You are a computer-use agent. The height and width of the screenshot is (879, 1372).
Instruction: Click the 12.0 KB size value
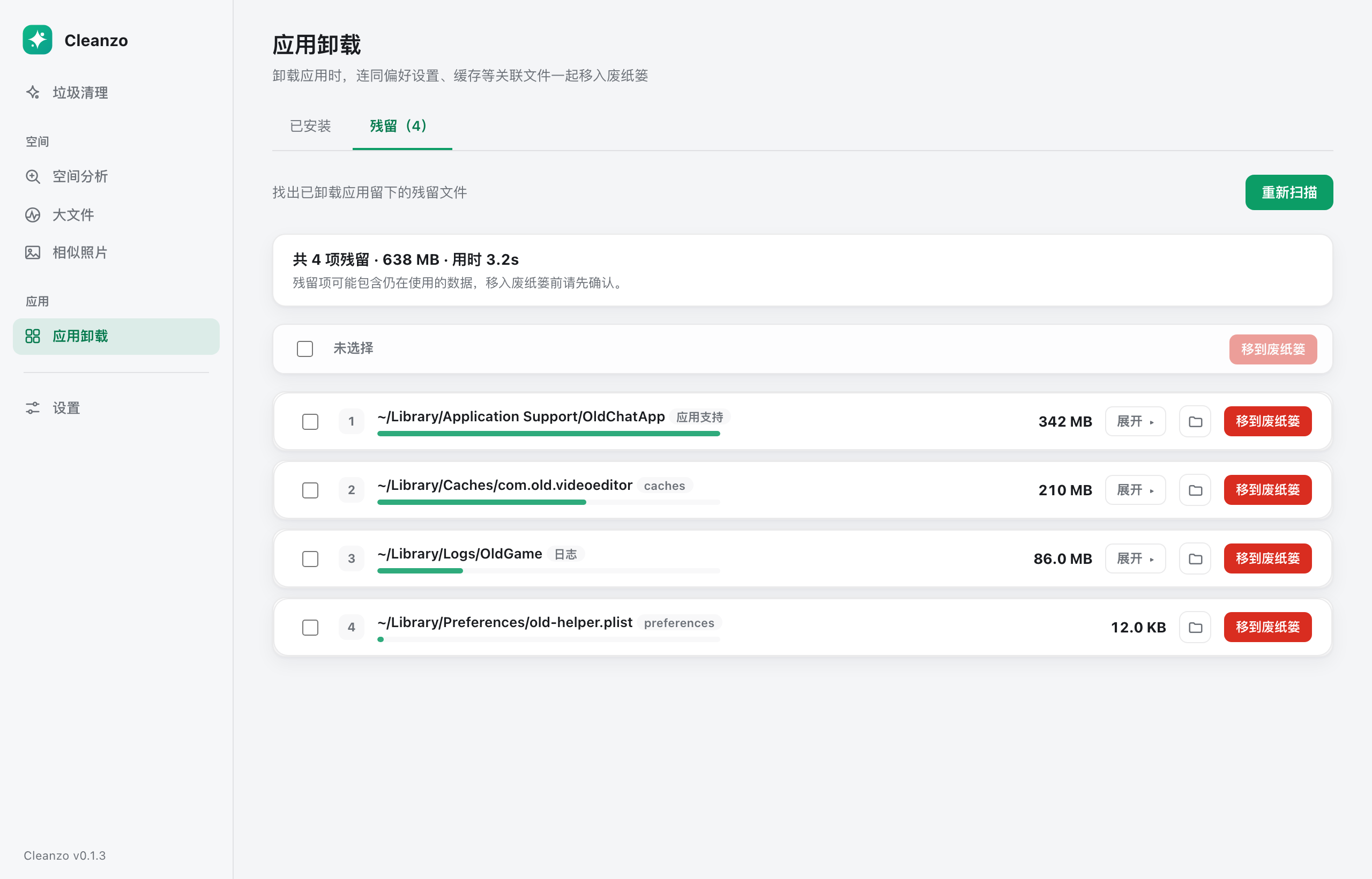click(x=1138, y=627)
